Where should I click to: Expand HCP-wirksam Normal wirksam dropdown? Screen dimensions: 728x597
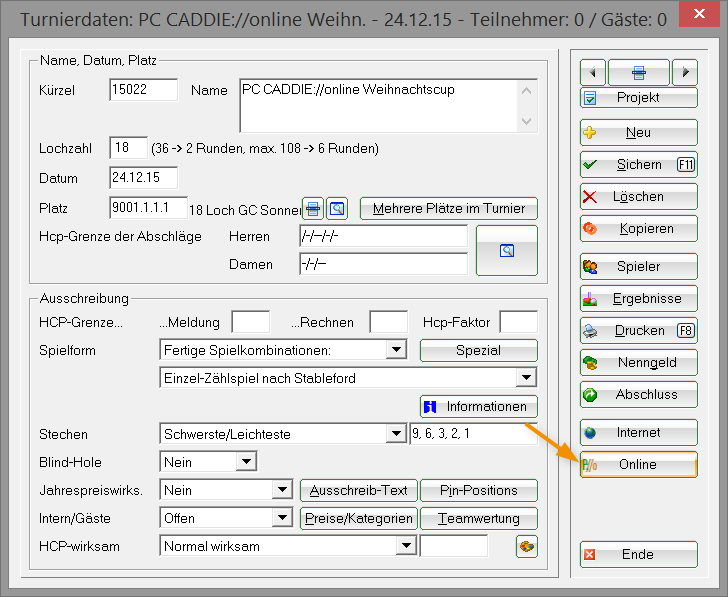(x=406, y=546)
